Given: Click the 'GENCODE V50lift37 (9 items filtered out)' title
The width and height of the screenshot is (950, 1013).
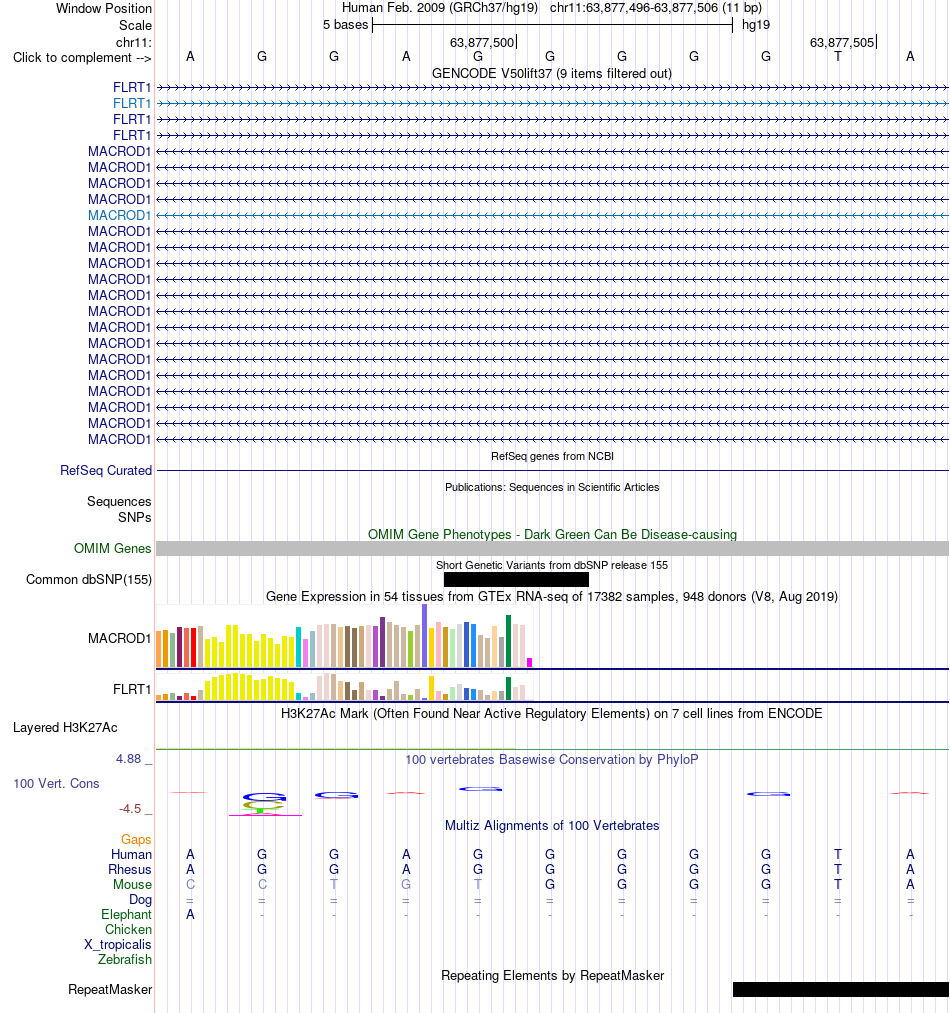Looking at the screenshot, I should point(552,74).
